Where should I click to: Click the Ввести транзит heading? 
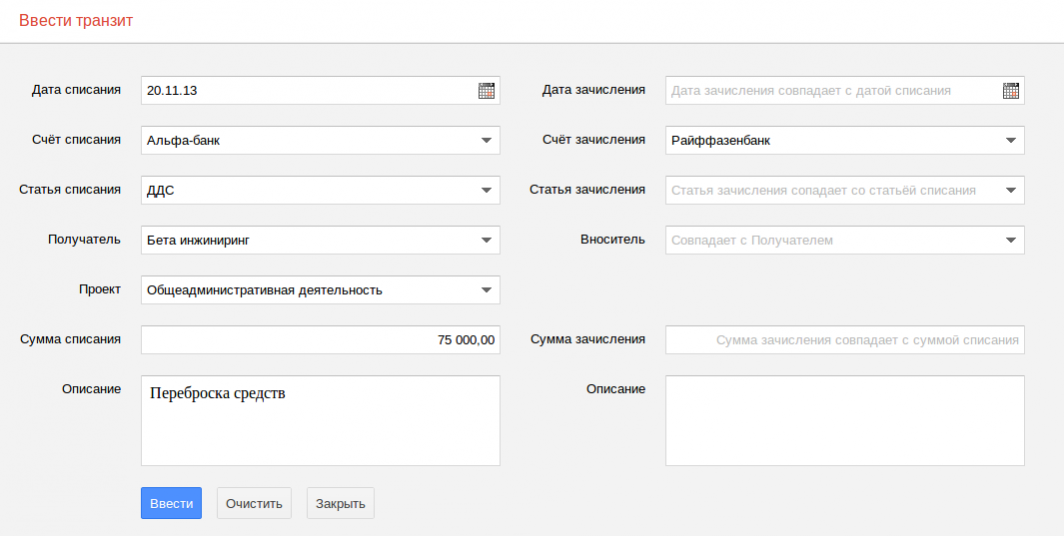76,21
